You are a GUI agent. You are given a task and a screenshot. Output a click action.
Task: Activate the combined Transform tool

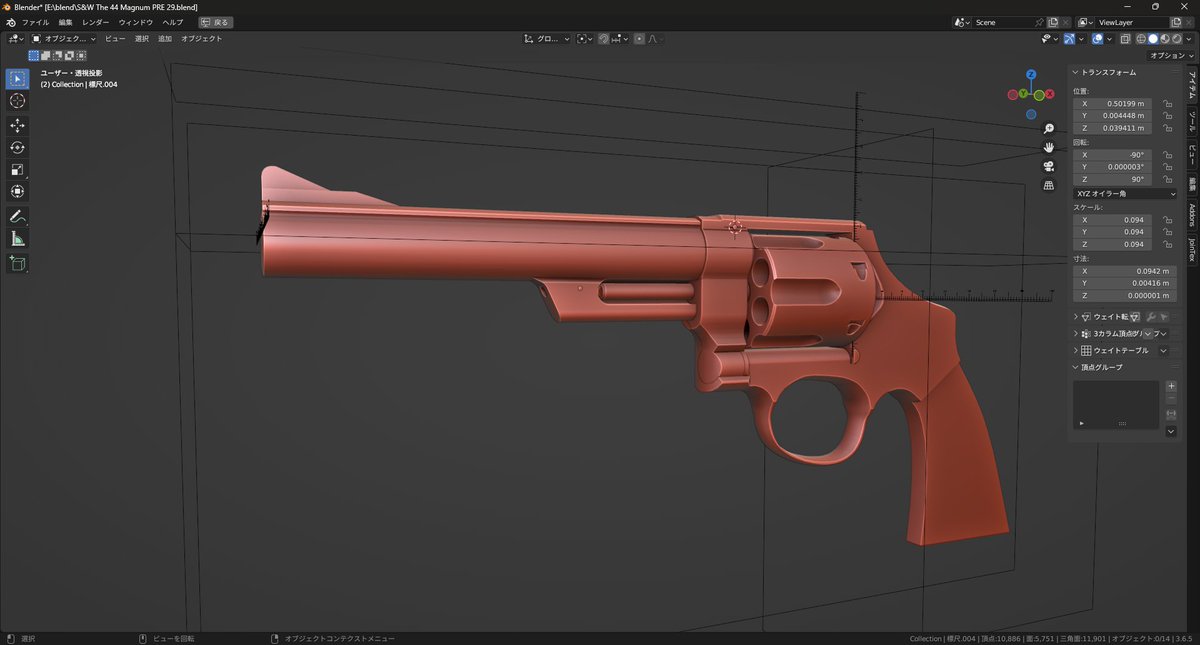click(17, 191)
